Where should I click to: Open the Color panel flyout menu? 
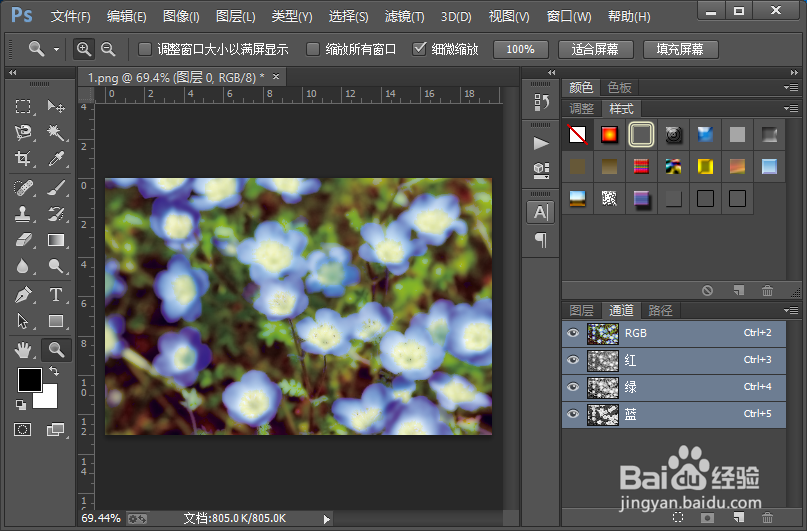click(x=791, y=87)
